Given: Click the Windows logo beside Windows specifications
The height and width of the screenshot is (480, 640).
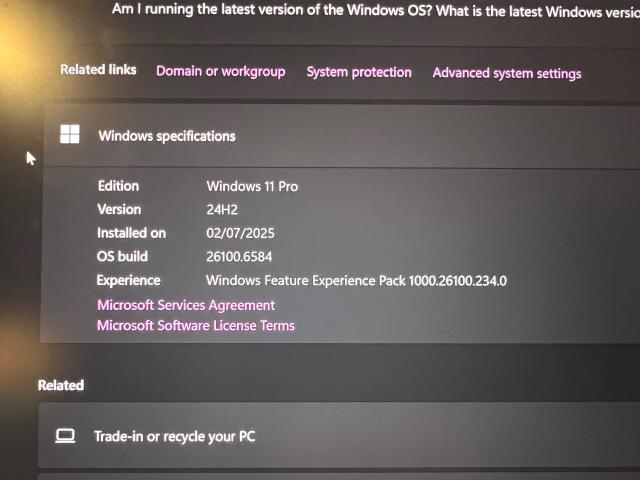Looking at the screenshot, I should 70,134.
